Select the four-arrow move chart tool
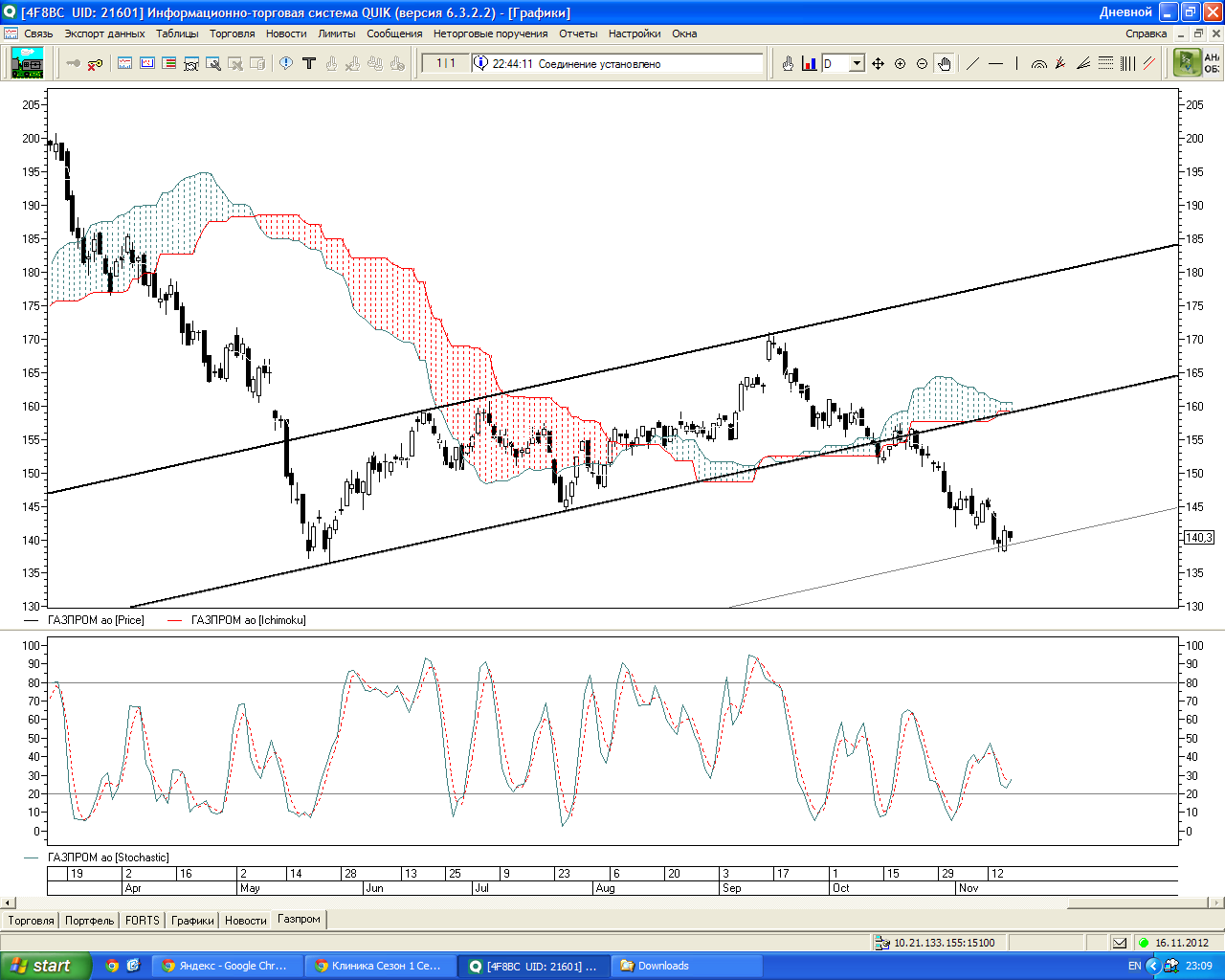1225x980 pixels. (x=878, y=63)
